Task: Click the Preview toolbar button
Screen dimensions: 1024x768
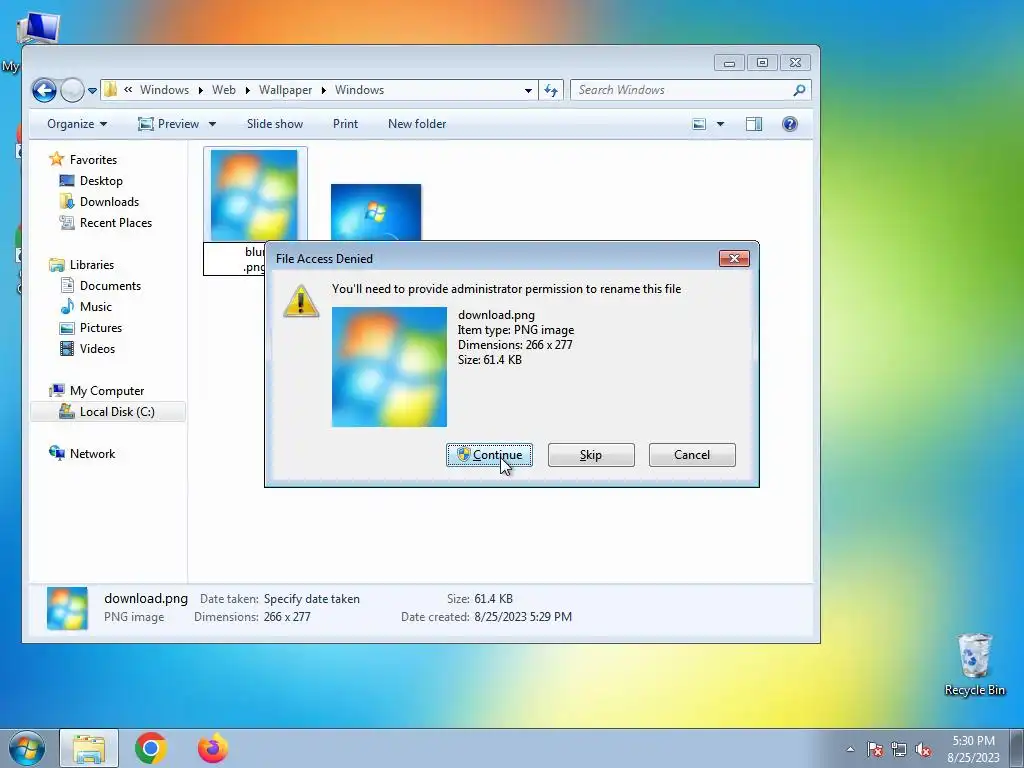Action: [169, 124]
